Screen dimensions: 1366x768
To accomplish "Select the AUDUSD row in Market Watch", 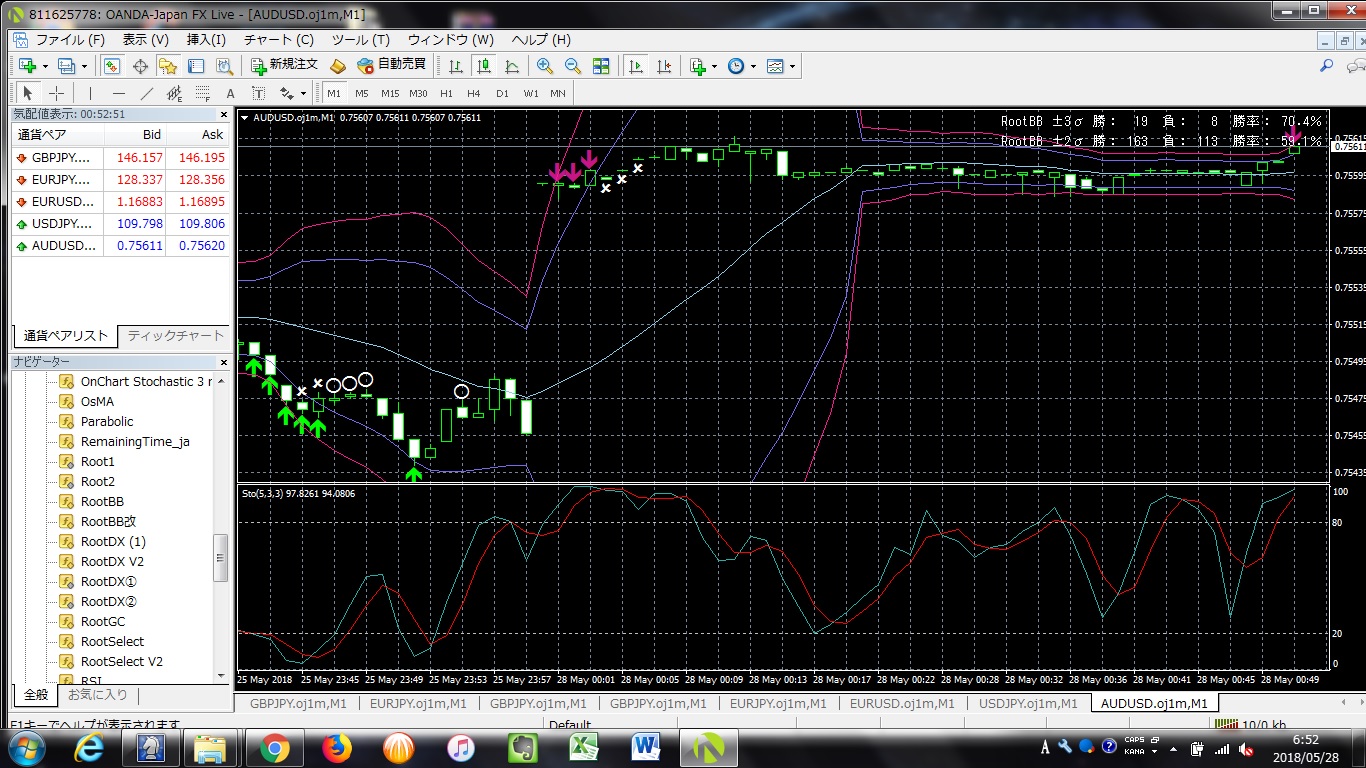I will click(60, 245).
